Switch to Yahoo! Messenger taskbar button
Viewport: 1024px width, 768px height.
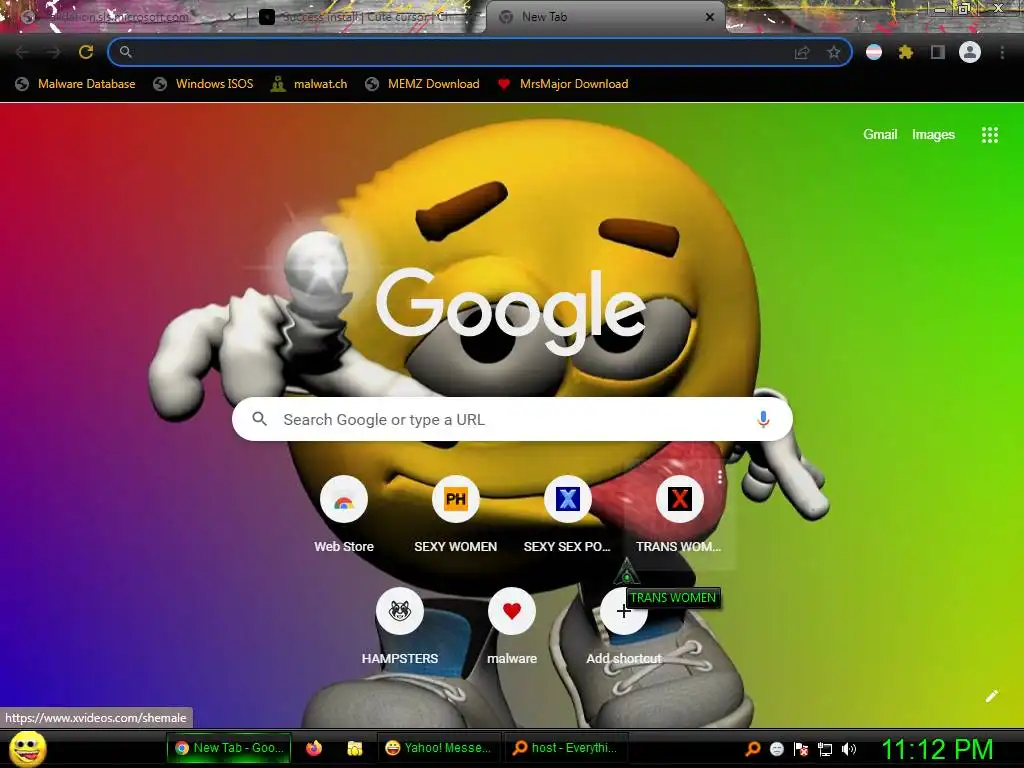pyautogui.click(x=439, y=748)
